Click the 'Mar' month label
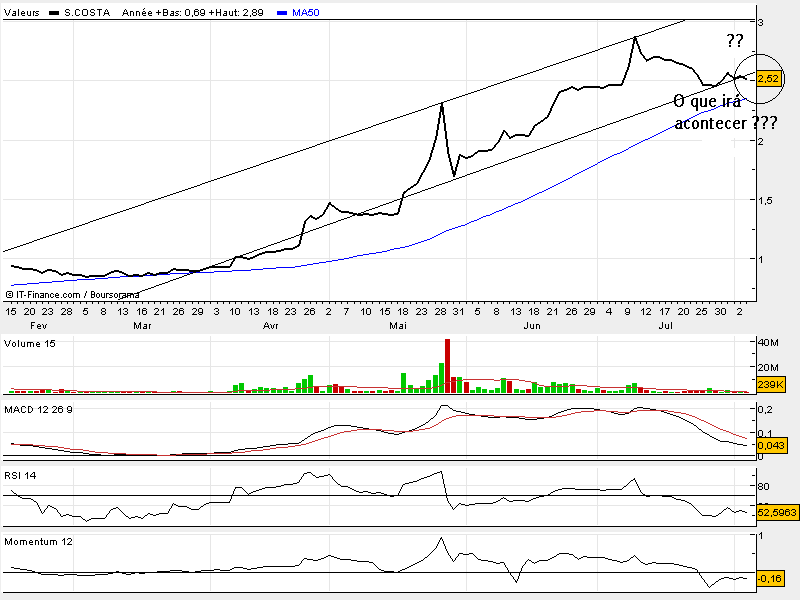Viewport: 800px width, 600px height. (142, 326)
